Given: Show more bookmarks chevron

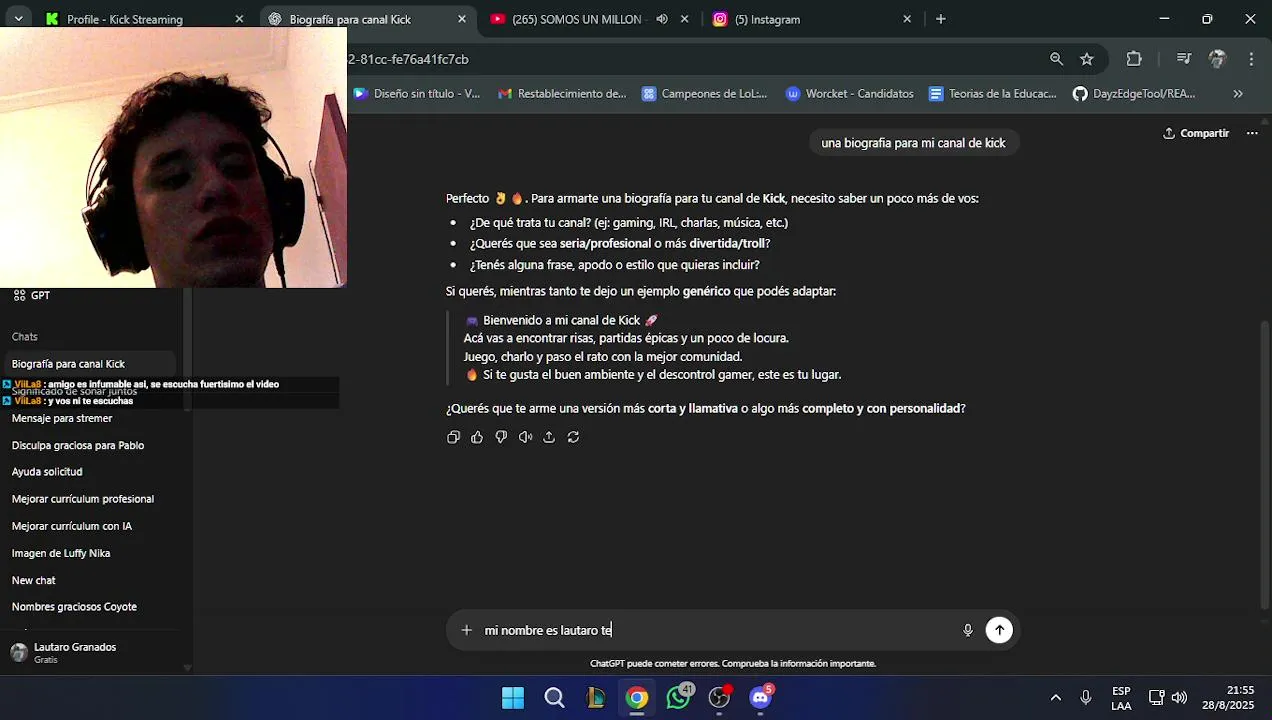Looking at the screenshot, I should click(1238, 94).
